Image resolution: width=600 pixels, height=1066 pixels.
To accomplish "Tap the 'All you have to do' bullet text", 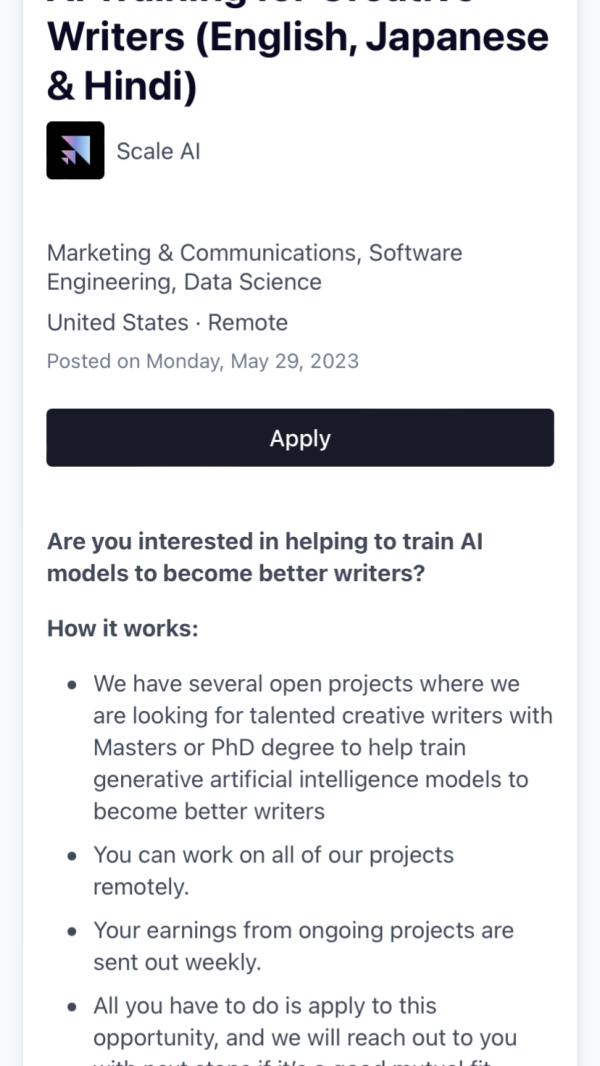I will pyautogui.click(x=265, y=1006).
